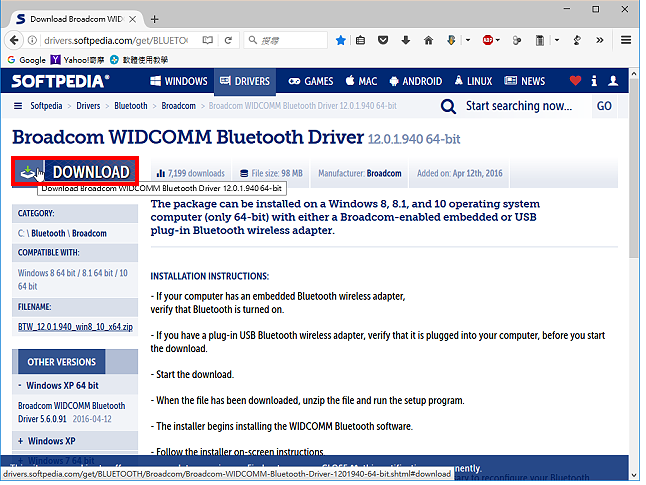Open the downloads arrow icon

pos(406,40)
